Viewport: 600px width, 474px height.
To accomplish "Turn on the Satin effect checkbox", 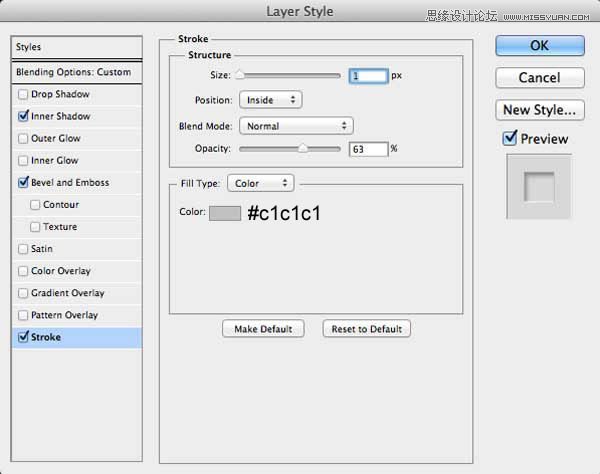I will (24, 249).
